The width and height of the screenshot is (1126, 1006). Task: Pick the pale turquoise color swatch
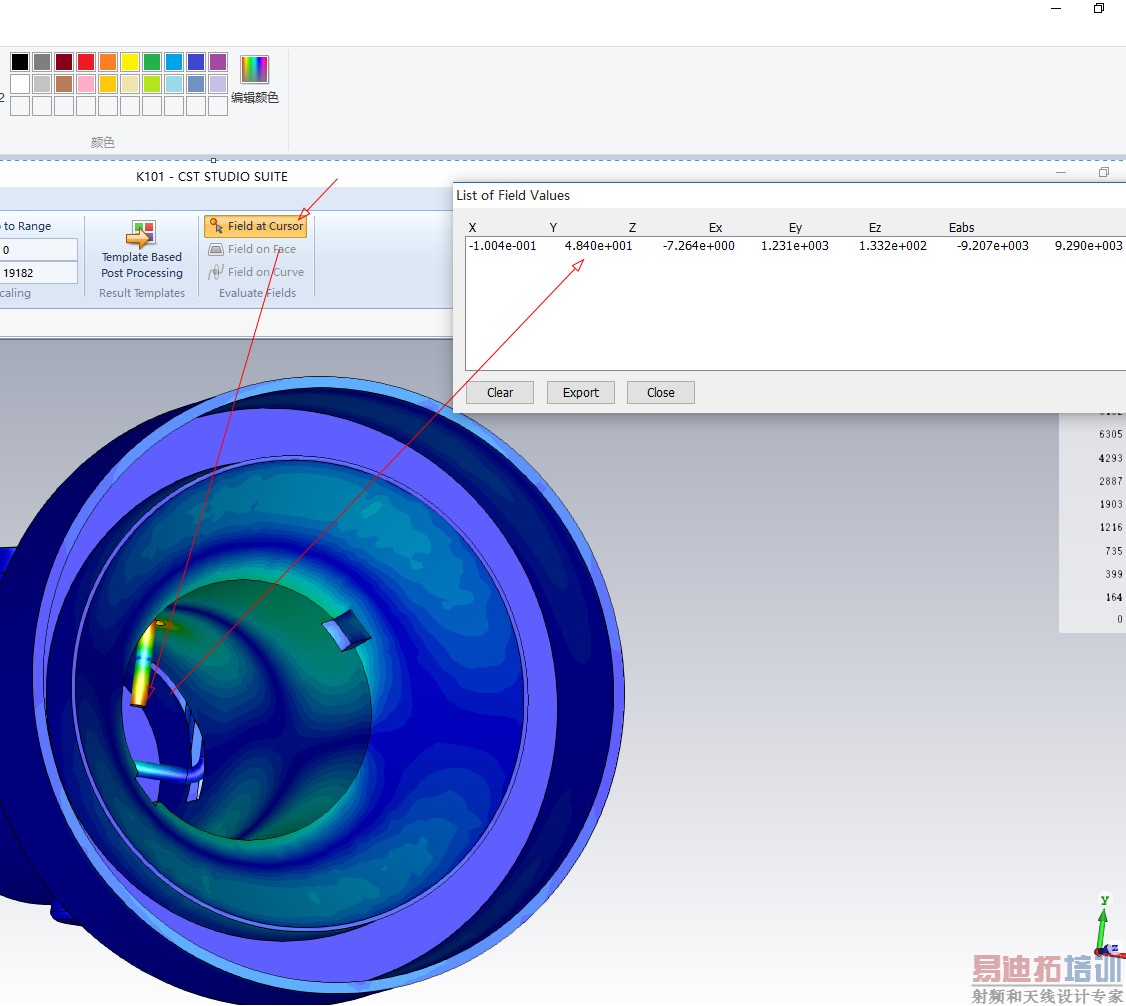pyautogui.click(x=174, y=84)
